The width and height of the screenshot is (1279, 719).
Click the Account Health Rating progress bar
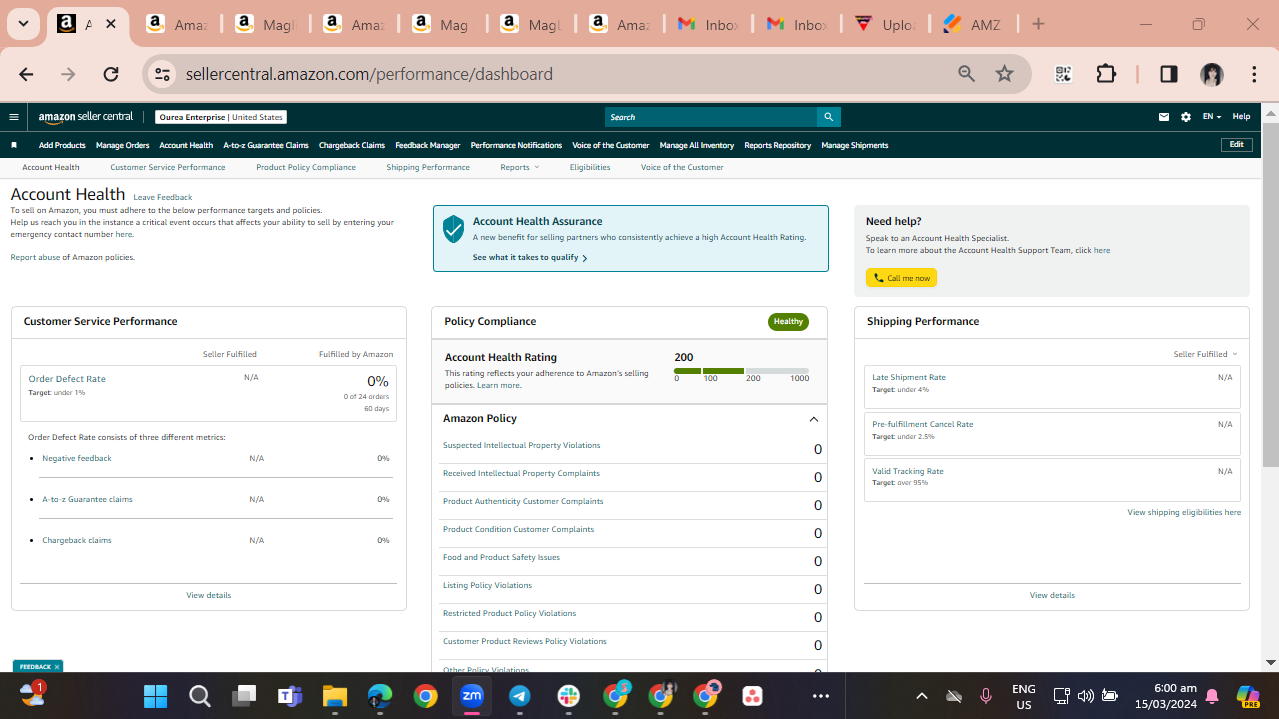coord(741,371)
